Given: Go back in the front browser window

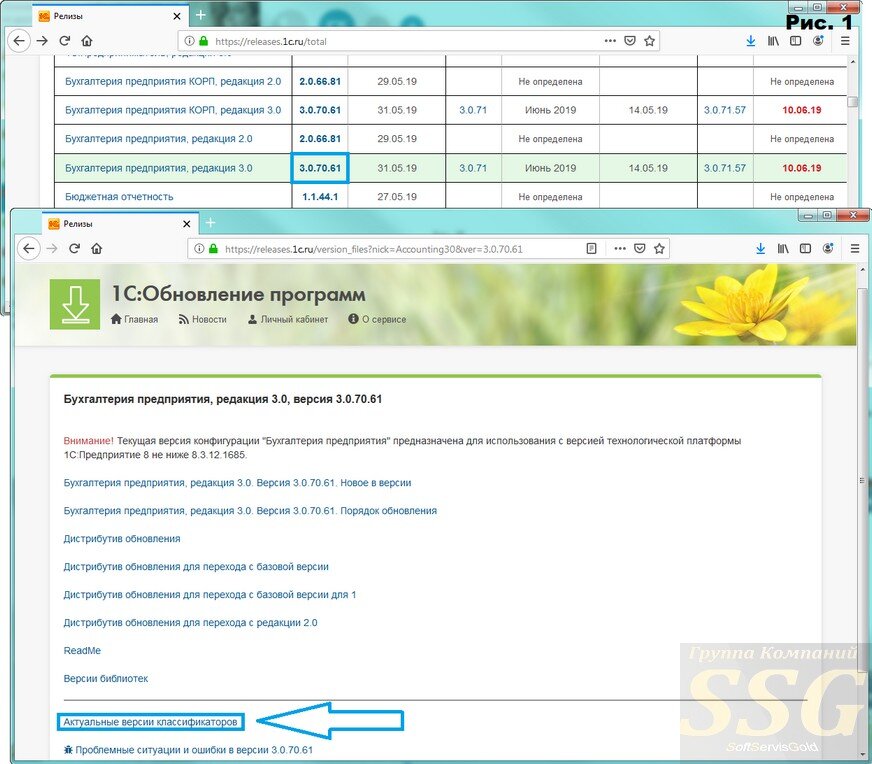Looking at the screenshot, I should [28, 249].
